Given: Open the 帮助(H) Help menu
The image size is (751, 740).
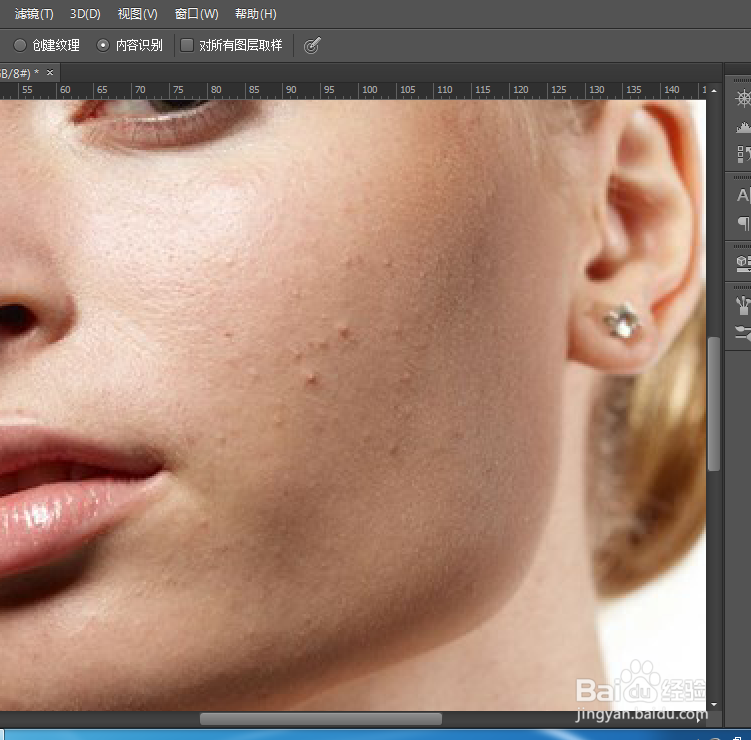Looking at the screenshot, I should [x=255, y=14].
